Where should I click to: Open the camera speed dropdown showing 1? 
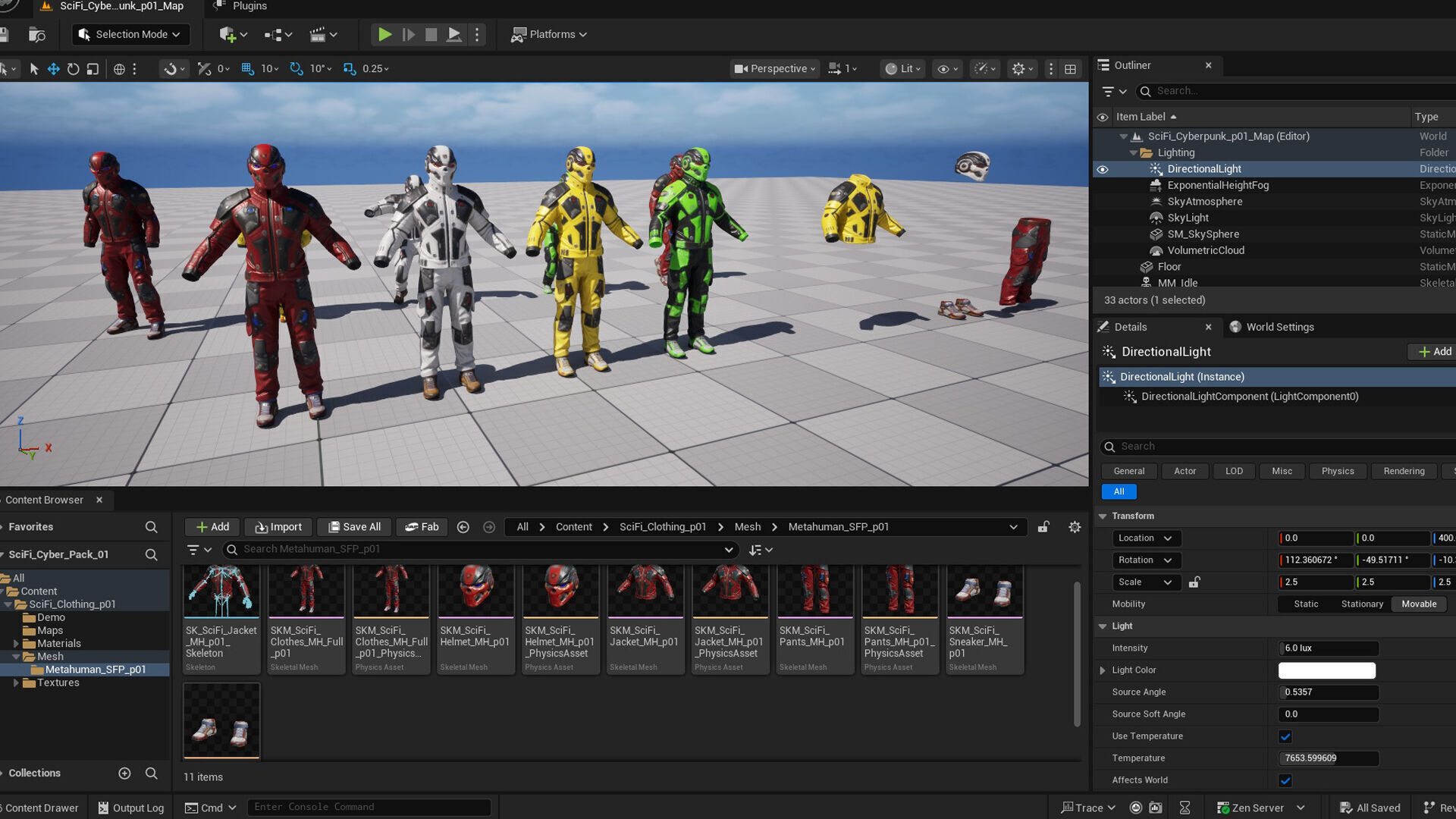tap(843, 68)
